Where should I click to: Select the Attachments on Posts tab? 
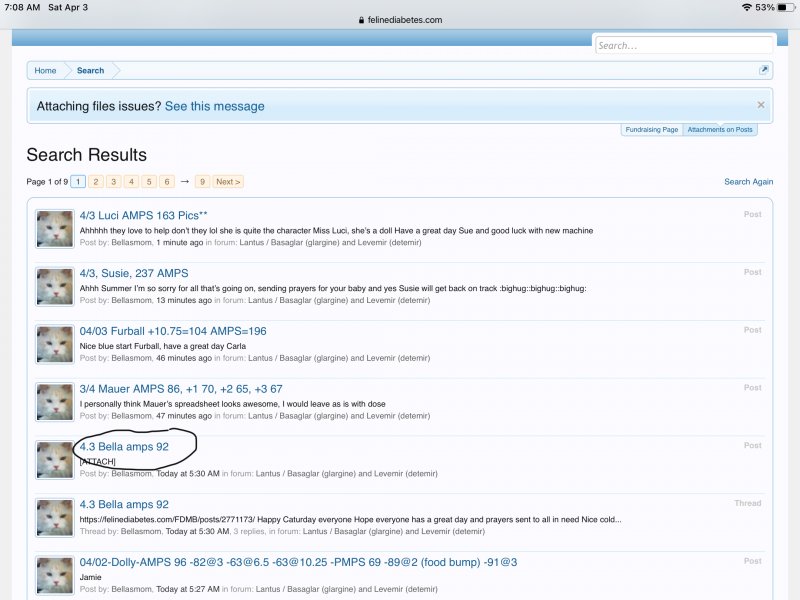click(x=720, y=130)
